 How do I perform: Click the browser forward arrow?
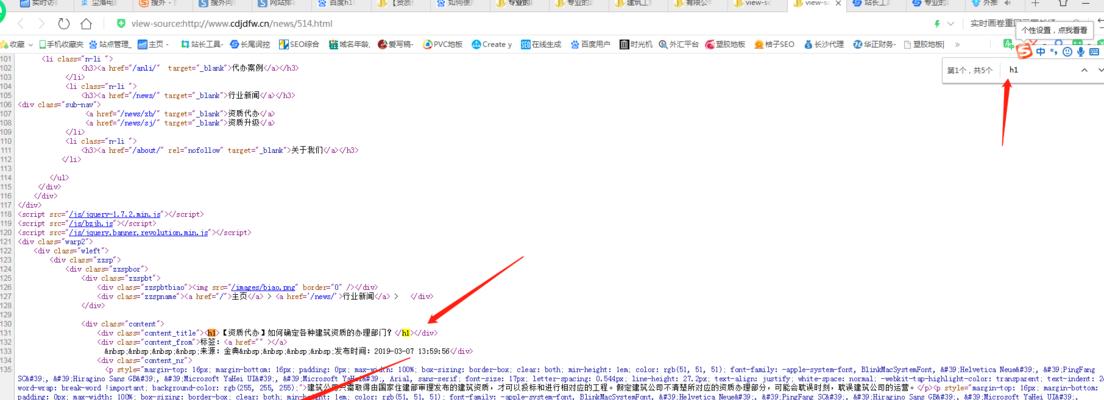pos(42,24)
